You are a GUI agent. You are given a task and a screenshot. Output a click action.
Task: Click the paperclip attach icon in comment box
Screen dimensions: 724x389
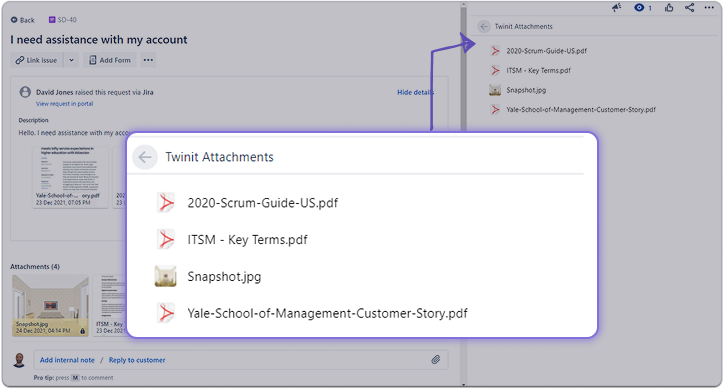coord(435,359)
